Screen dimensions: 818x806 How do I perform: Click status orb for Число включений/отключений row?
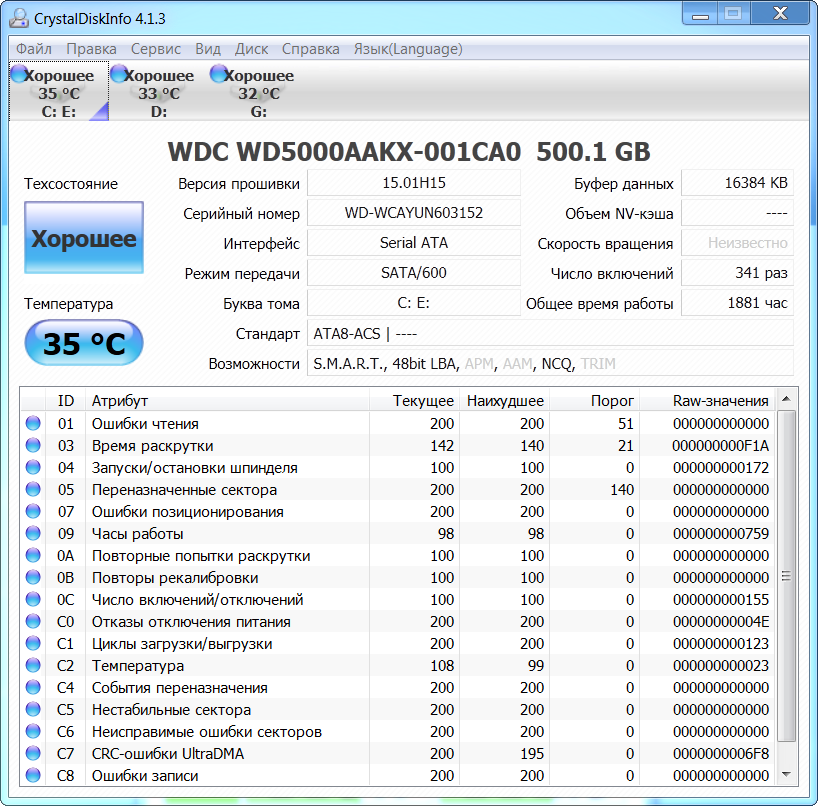click(33, 599)
